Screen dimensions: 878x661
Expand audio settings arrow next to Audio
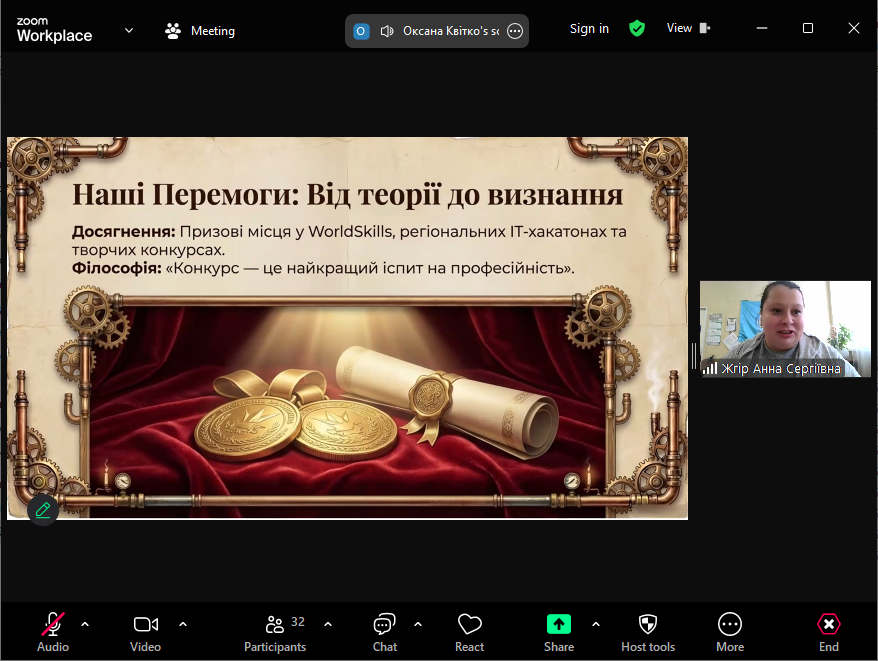85,624
